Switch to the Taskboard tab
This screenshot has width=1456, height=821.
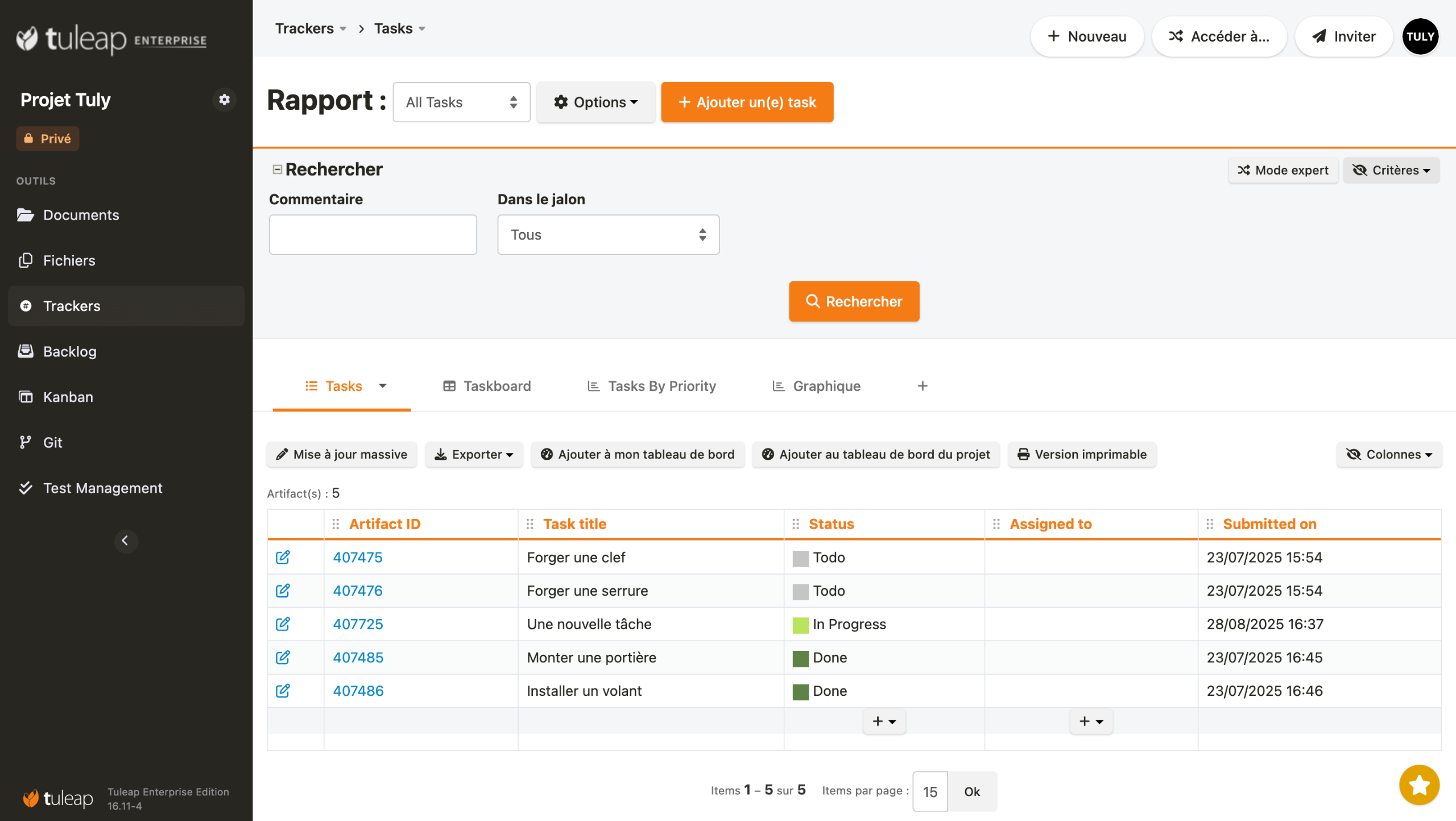(487, 386)
